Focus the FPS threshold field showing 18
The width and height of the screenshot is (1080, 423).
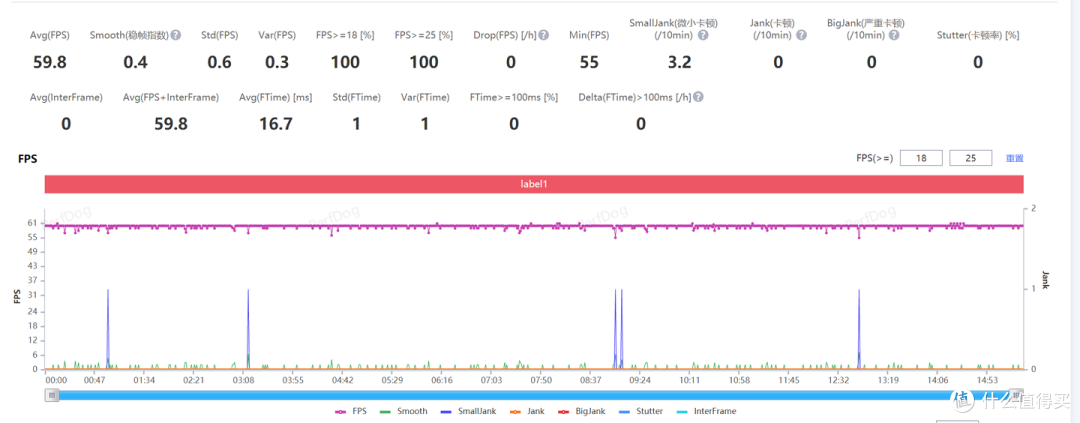click(x=921, y=158)
